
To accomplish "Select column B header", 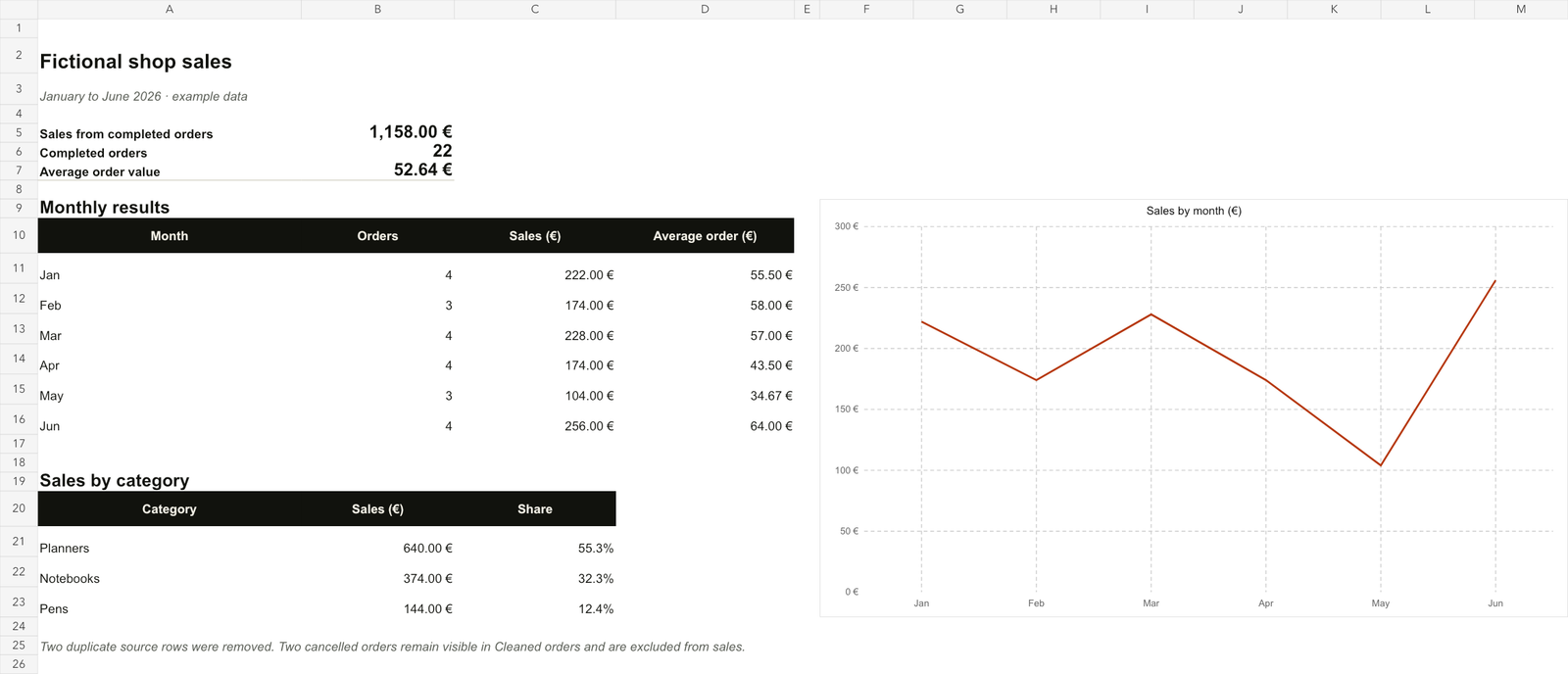I will pos(377,9).
